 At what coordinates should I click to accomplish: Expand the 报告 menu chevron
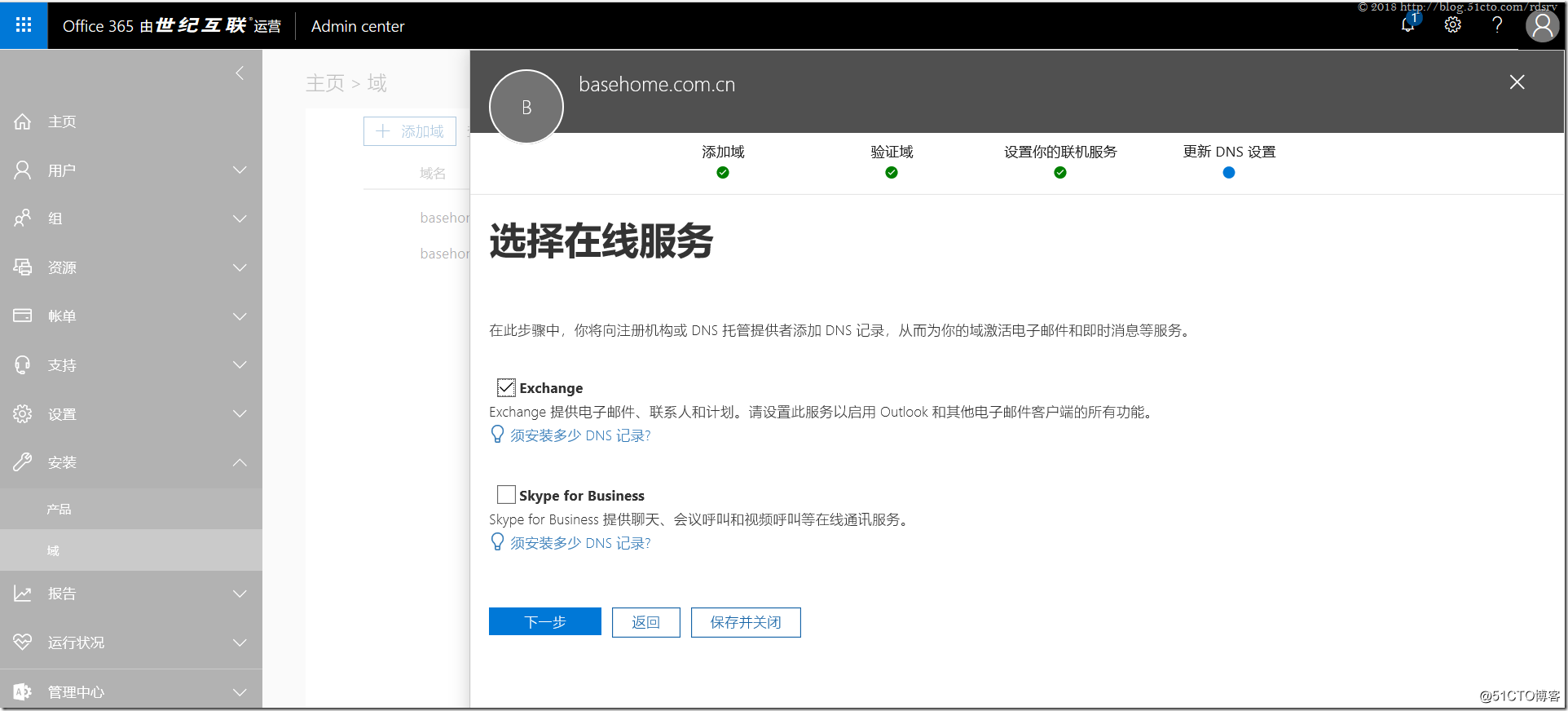pyautogui.click(x=240, y=594)
